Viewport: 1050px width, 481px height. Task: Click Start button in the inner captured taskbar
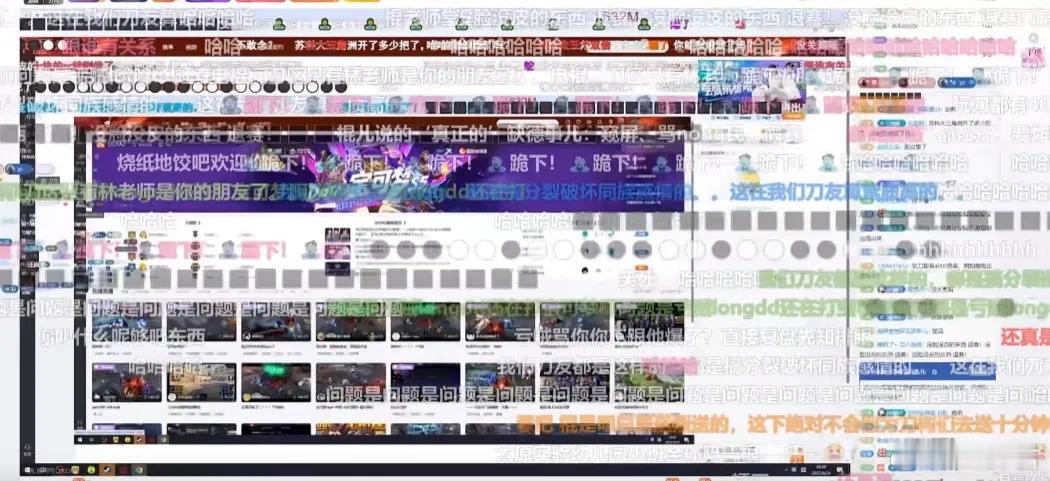[x=80, y=439]
